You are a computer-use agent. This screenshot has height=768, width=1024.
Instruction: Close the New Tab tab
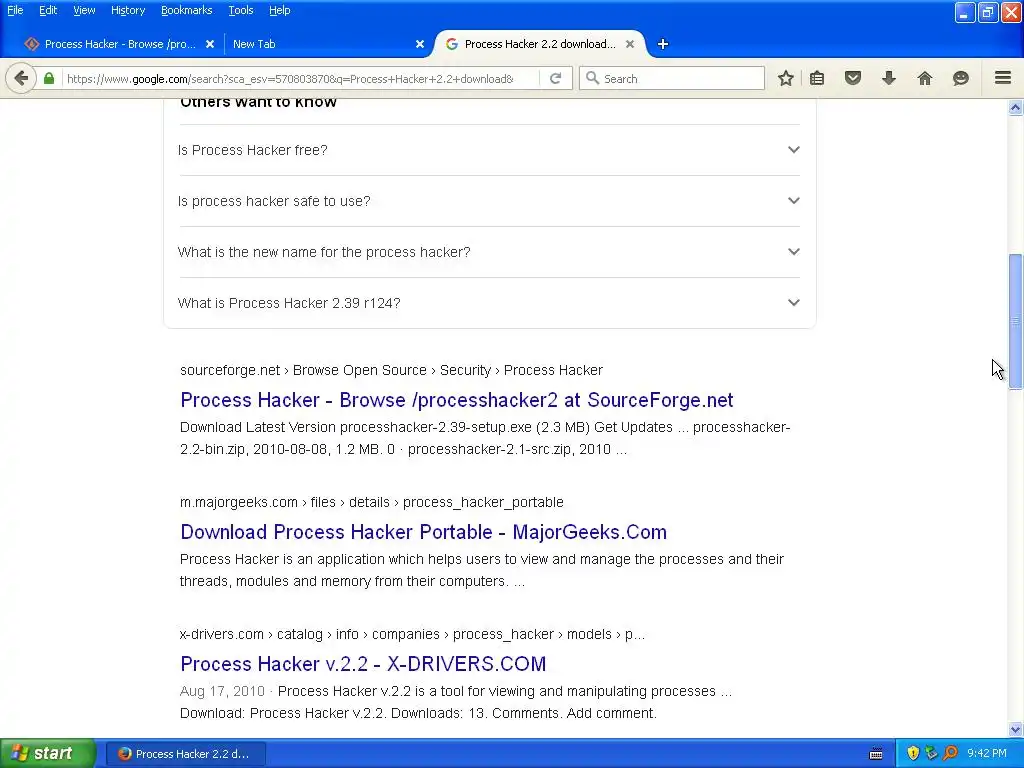tap(420, 44)
